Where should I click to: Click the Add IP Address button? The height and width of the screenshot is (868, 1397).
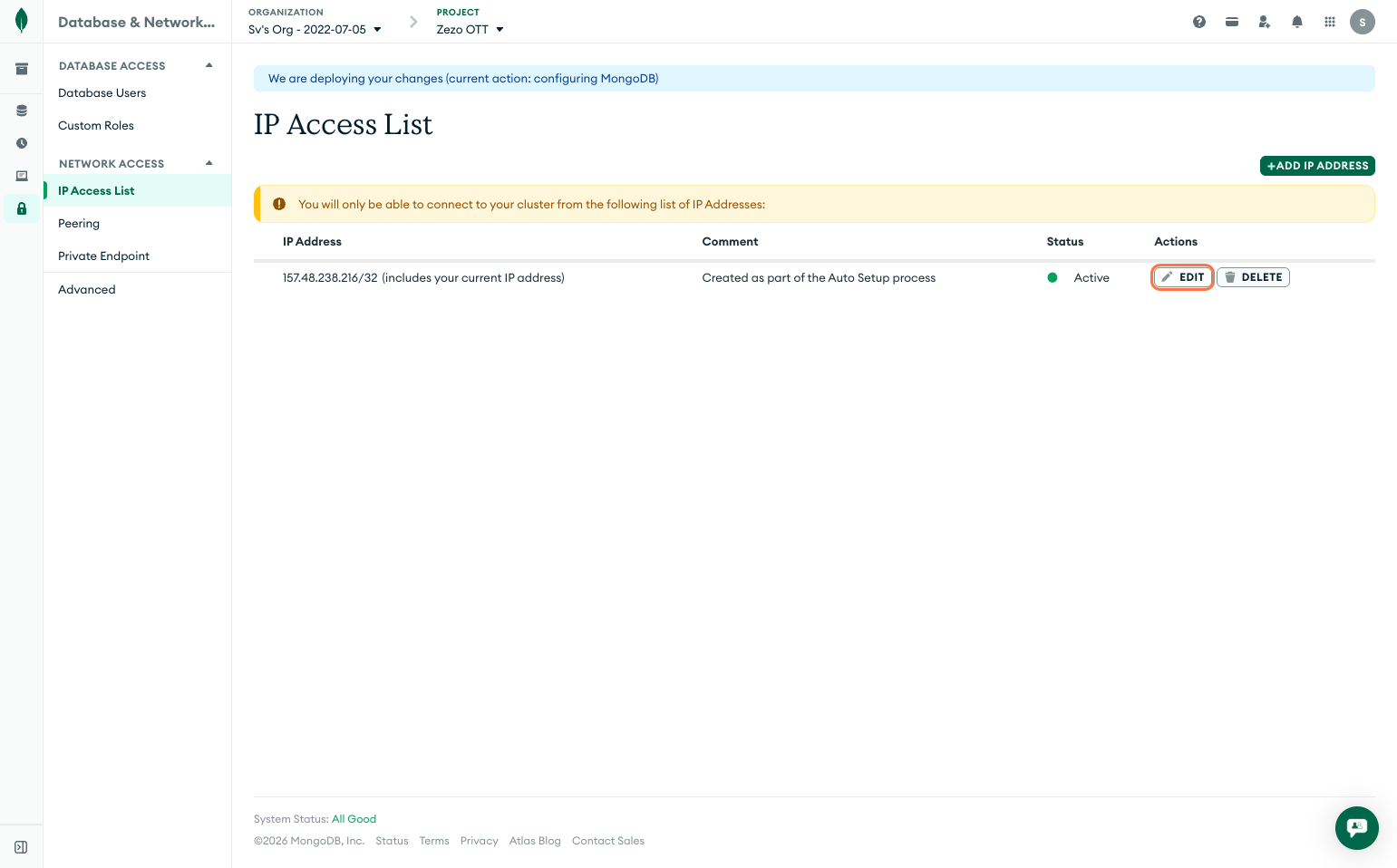(x=1317, y=166)
